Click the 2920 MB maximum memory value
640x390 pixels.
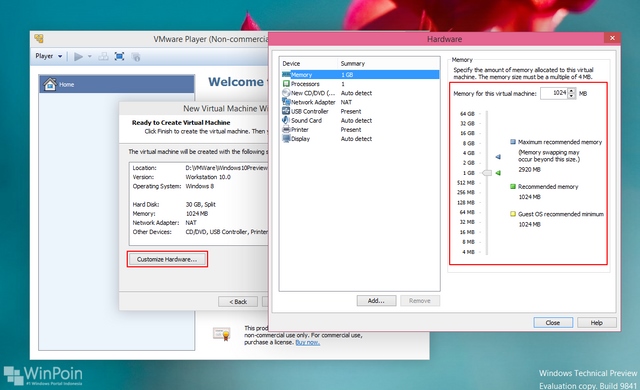pyautogui.click(x=529, y=169)
